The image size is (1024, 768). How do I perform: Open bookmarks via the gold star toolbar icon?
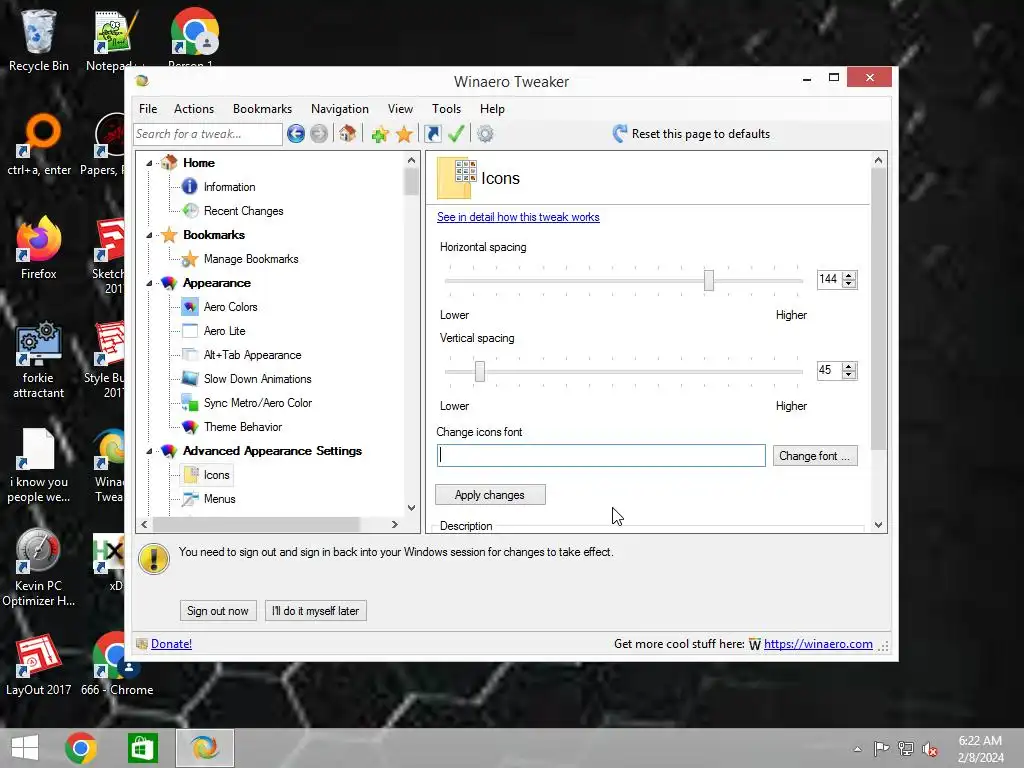(404, 134)
